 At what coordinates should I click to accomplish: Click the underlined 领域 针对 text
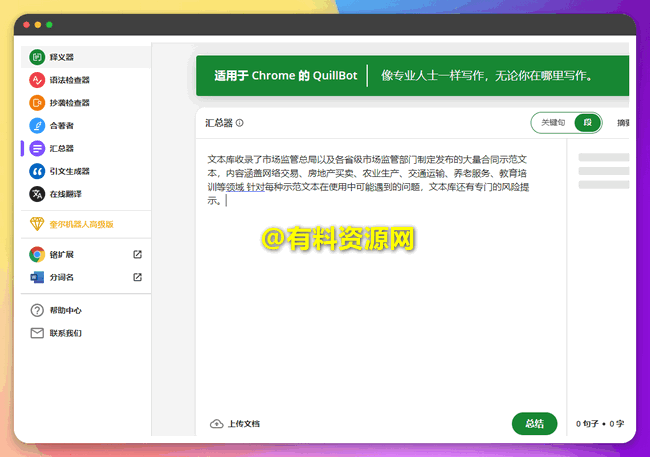(245, 187)
